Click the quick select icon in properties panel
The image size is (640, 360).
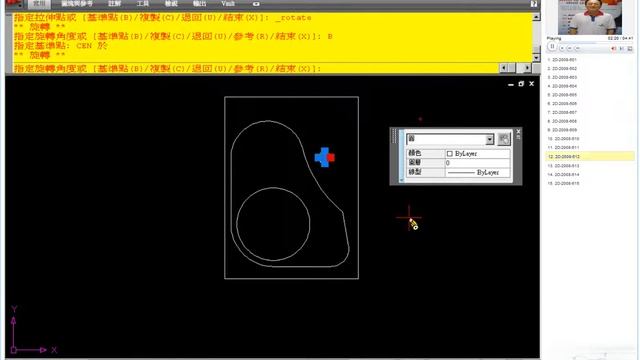(504, 139)
